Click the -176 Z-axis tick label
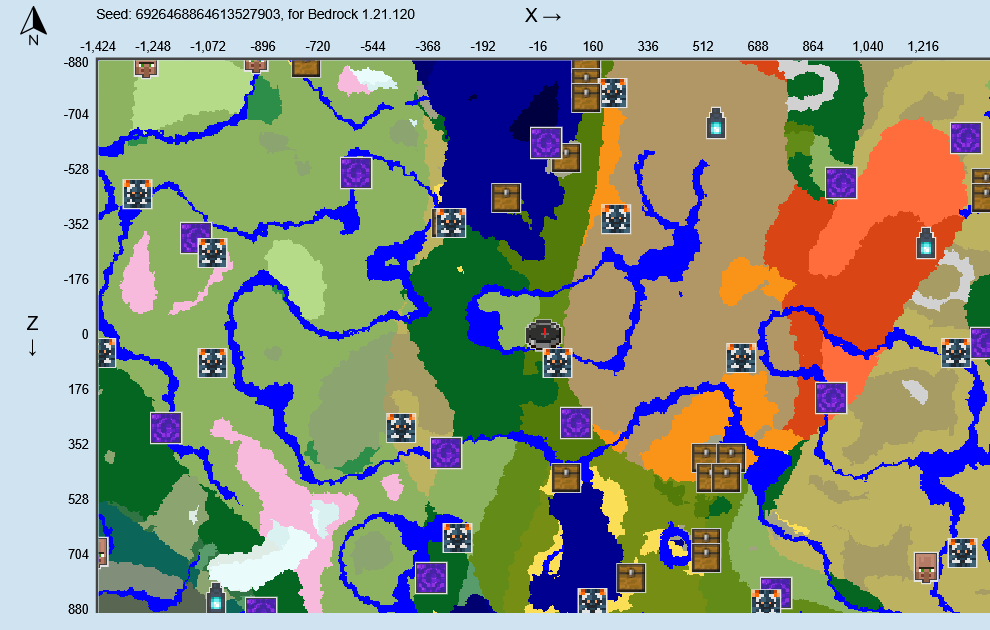Image resolution: width=990 pixels, height=630 pixels. [76, 279]
